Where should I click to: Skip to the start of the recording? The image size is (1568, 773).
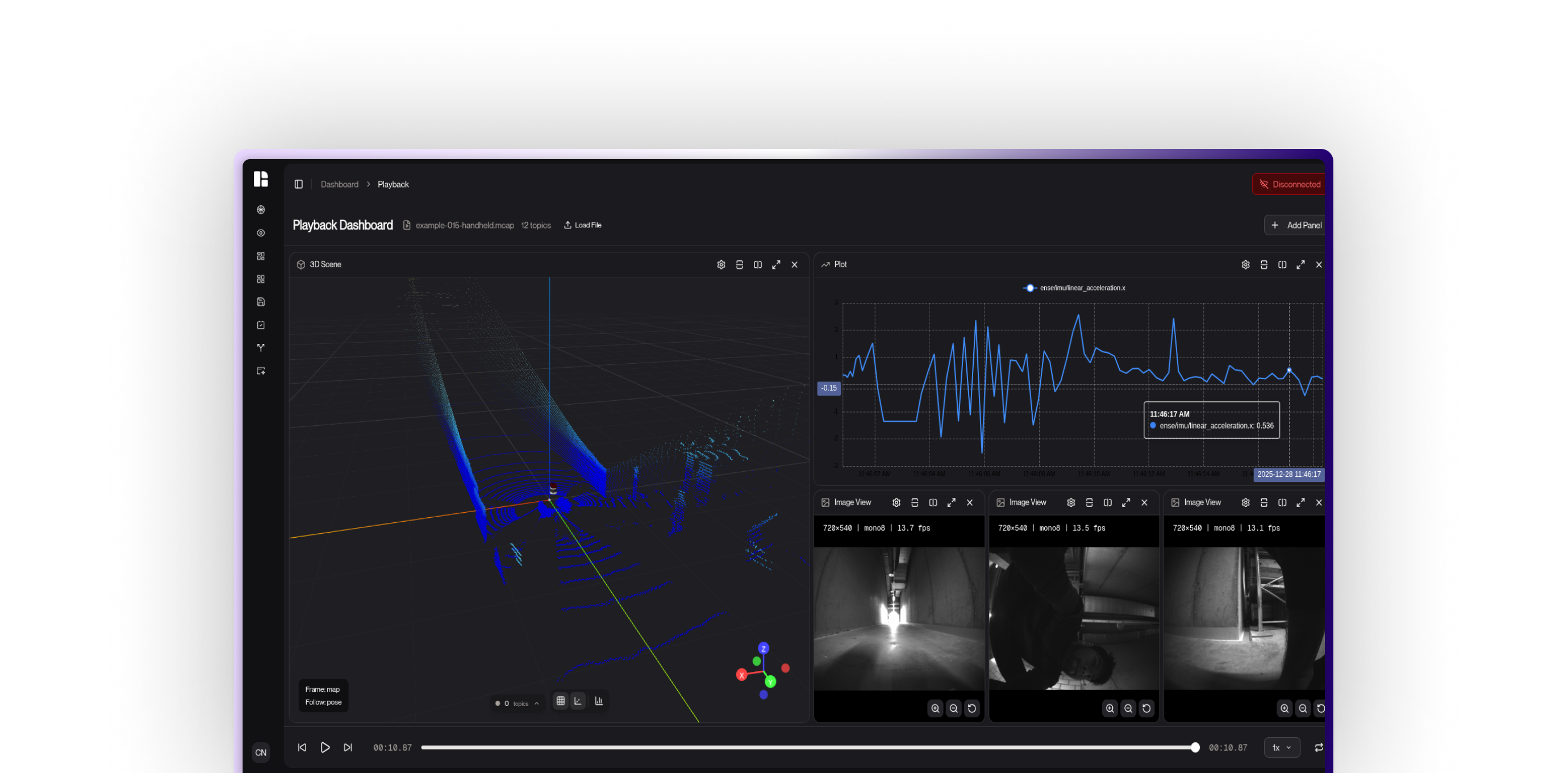pyautogui.click(x=302, y=747)
